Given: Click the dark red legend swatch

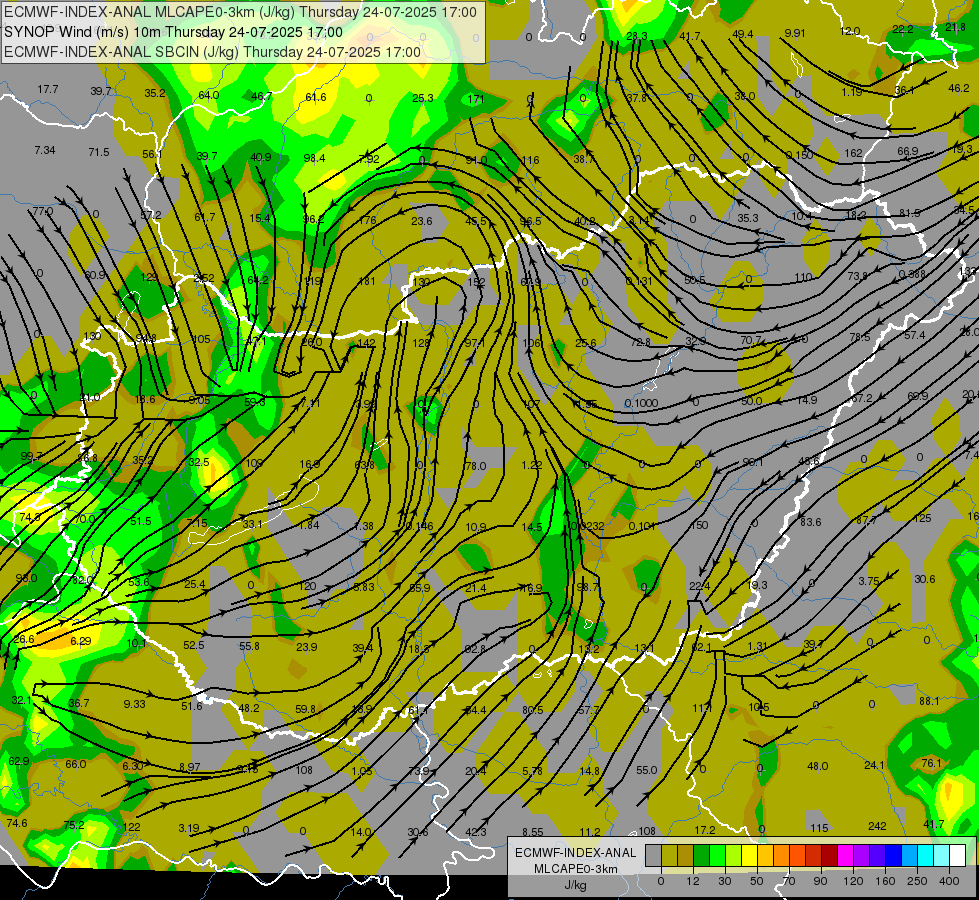Looking at the screenshot, I should (829, 856).
